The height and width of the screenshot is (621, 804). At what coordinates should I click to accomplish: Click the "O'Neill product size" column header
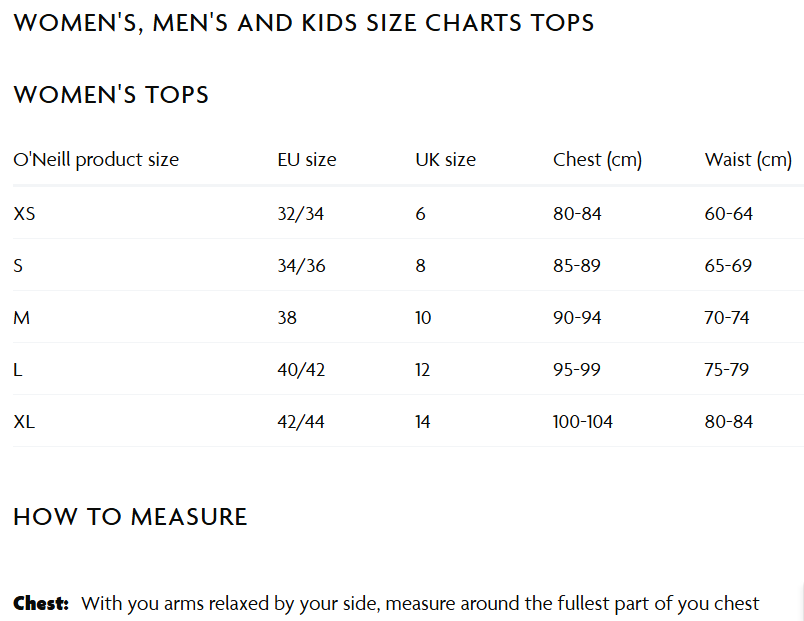pos(96,159)
